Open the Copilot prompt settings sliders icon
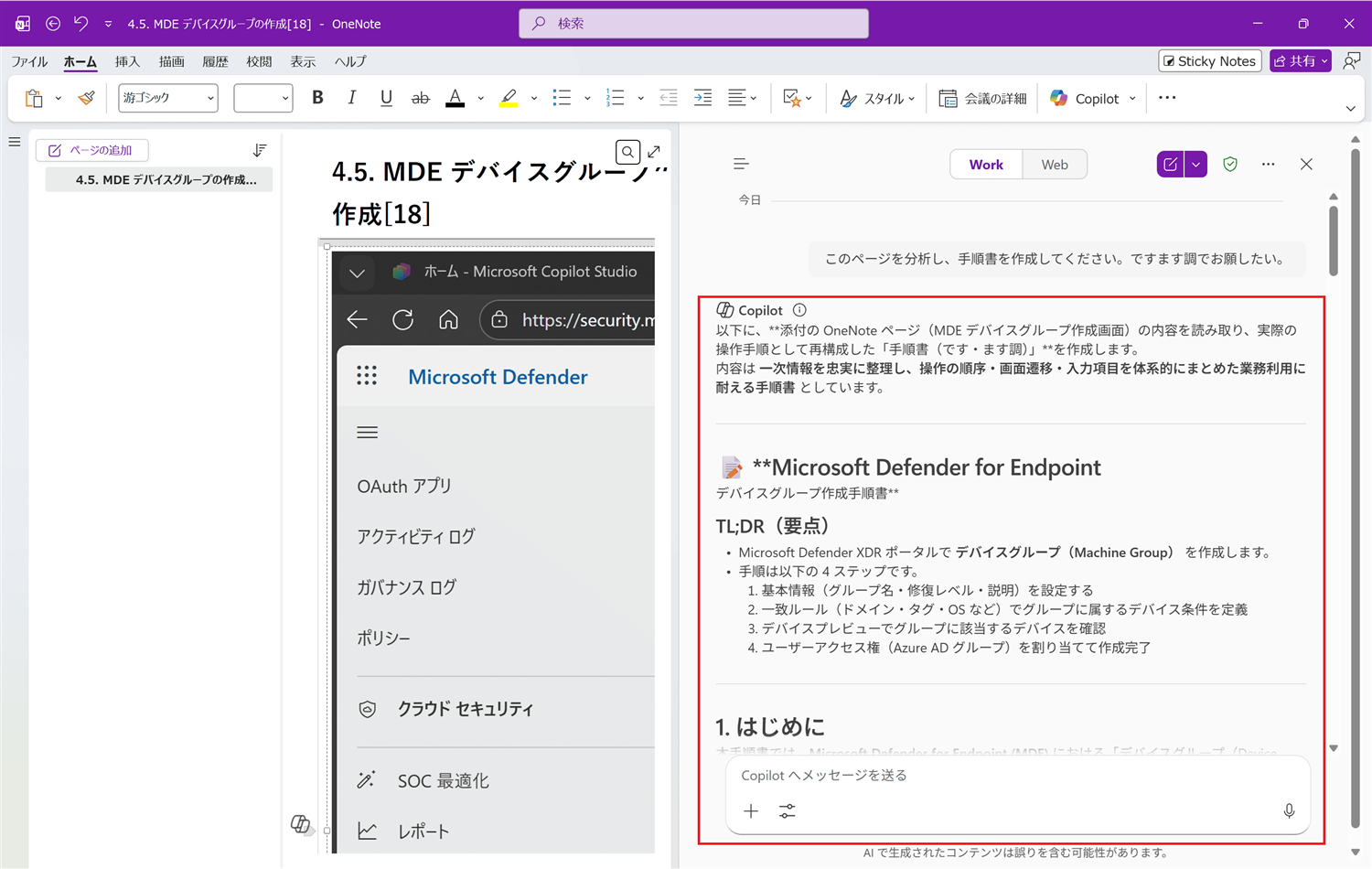 tap(787, 811)
